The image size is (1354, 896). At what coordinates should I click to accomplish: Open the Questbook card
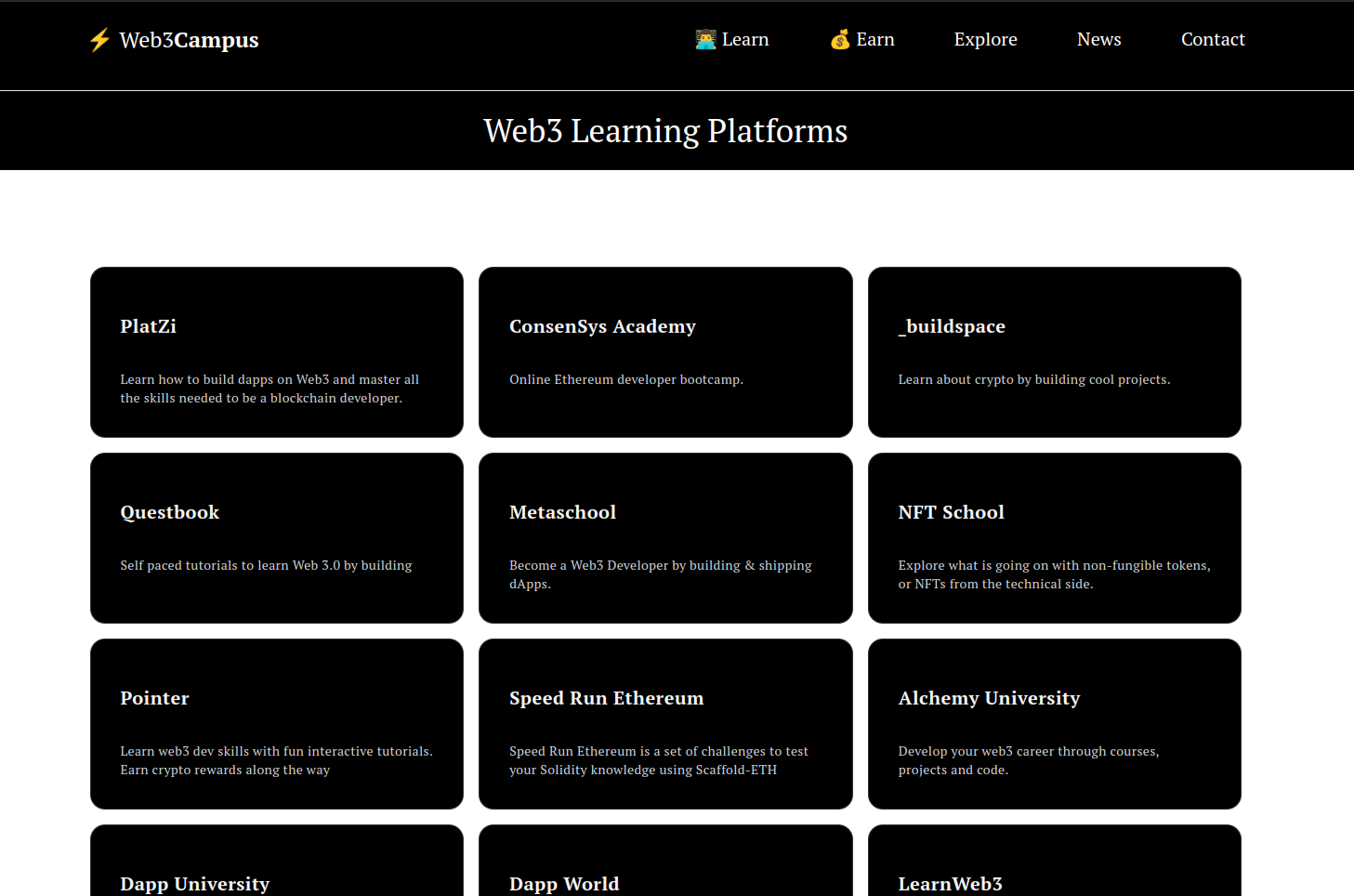[277, 538]
